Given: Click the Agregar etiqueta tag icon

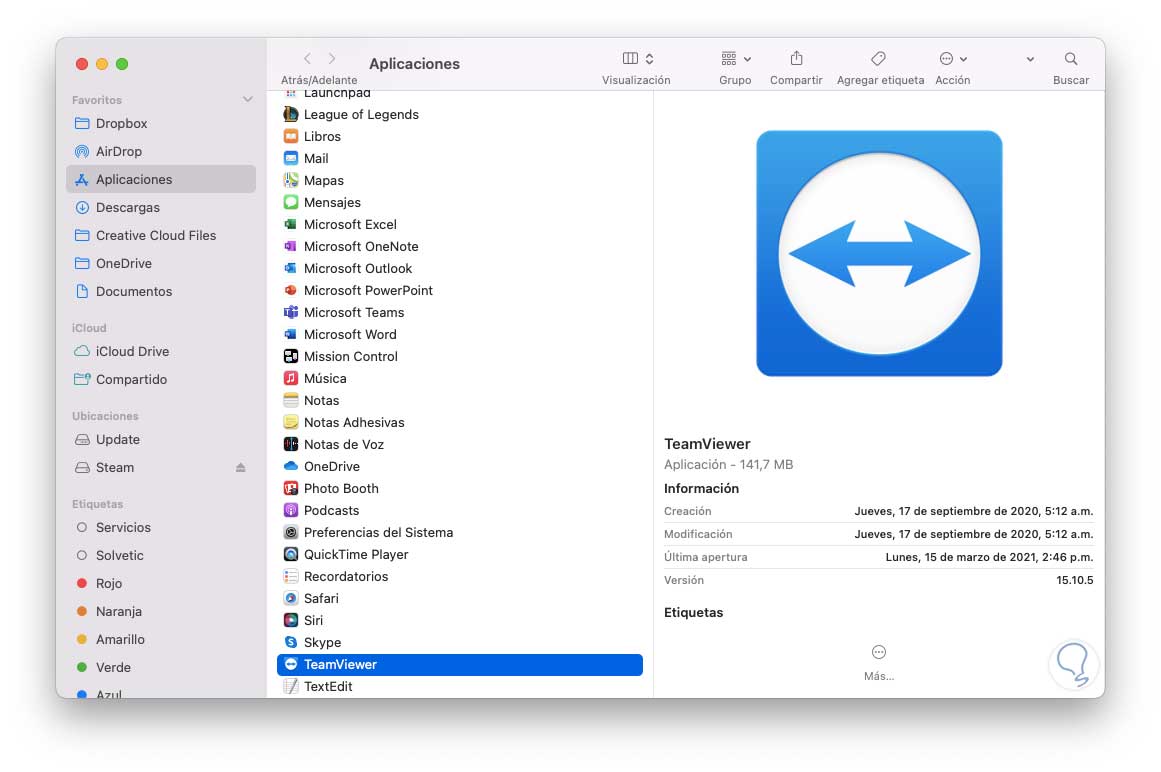Looking at the screenshot, I should tap(878, 58).
